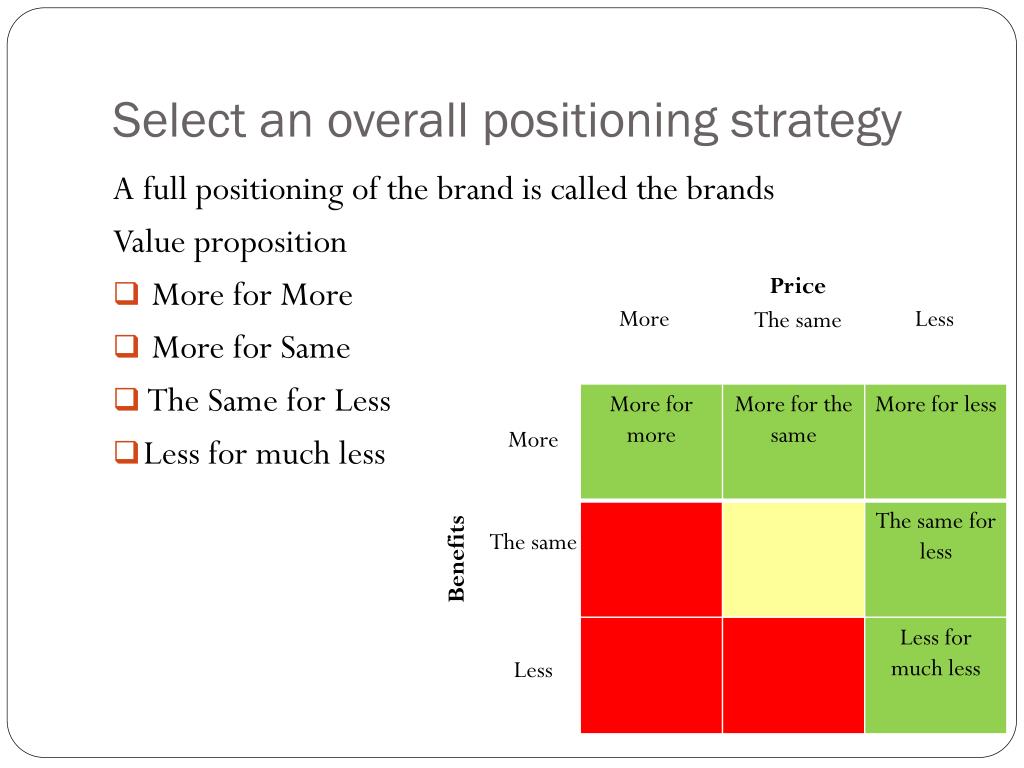Click the 'Less' price column header
1024x768 pixels.
click(x=935, y=319)
